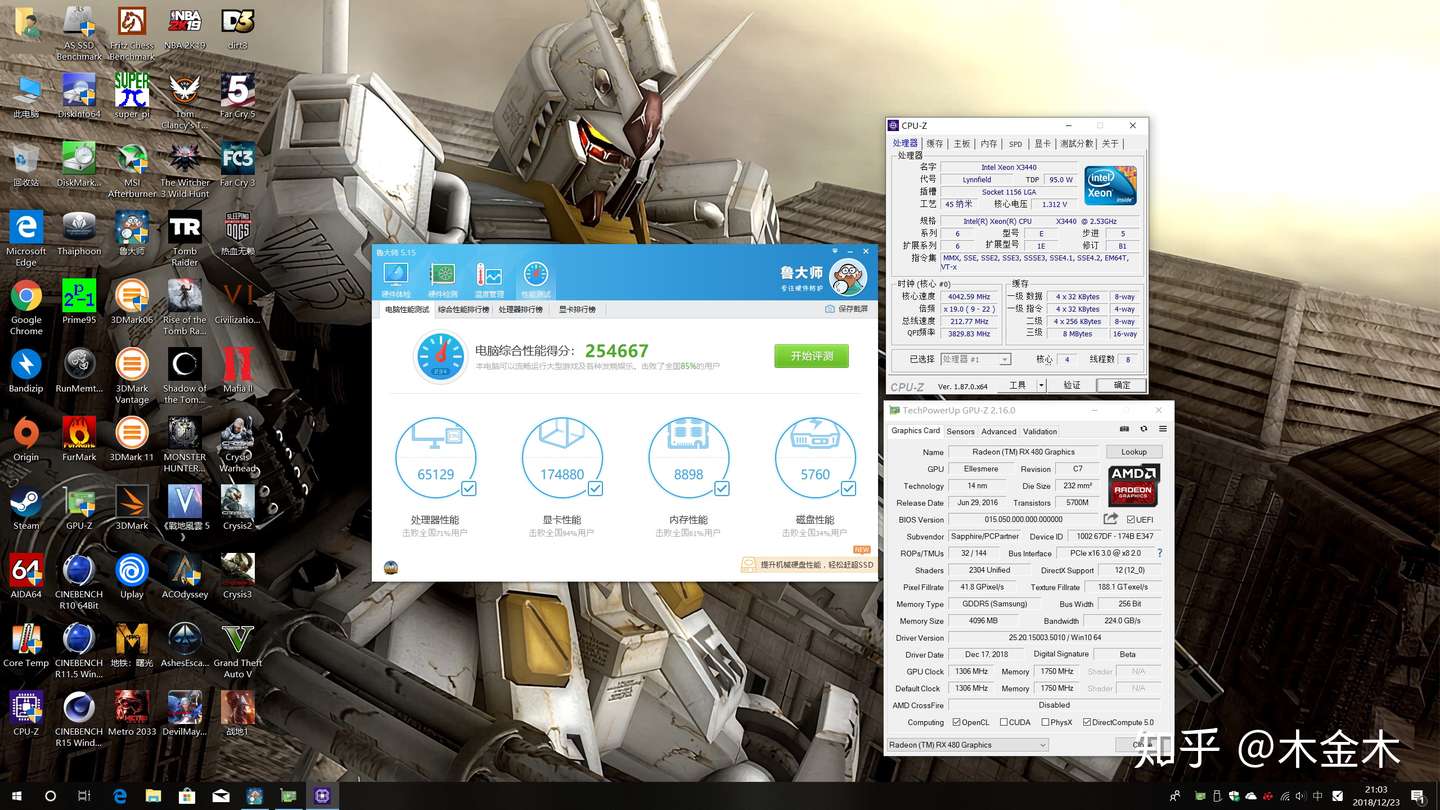The height and width of the screenshot is (810, 1440).
Task: Open the 测试分数 tab in CPU-Z
Action: (1077, 144)
